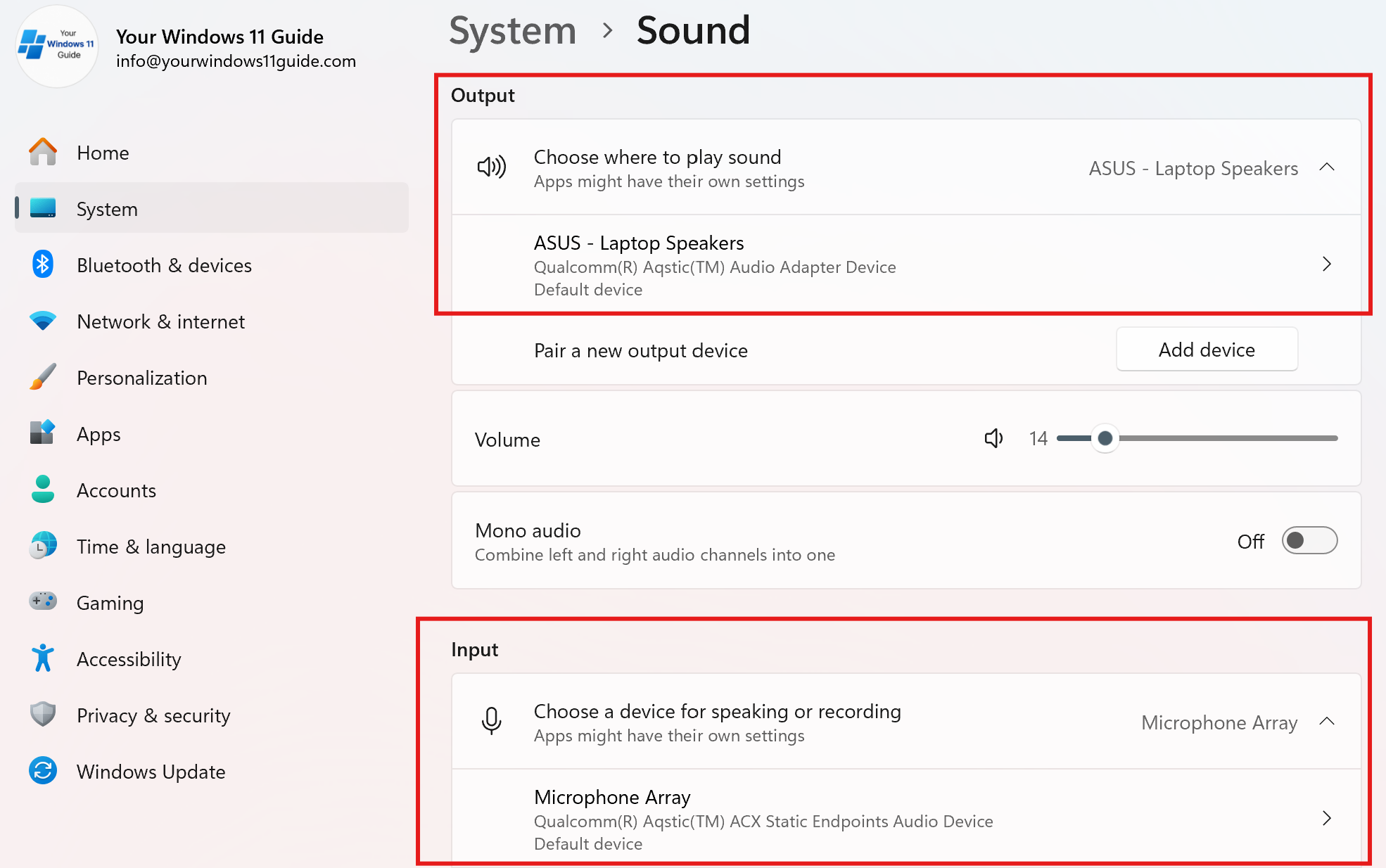Click the Pair a new output device label
The height and width of the screenshot is (868, 1386).
[x=641, y=350]
